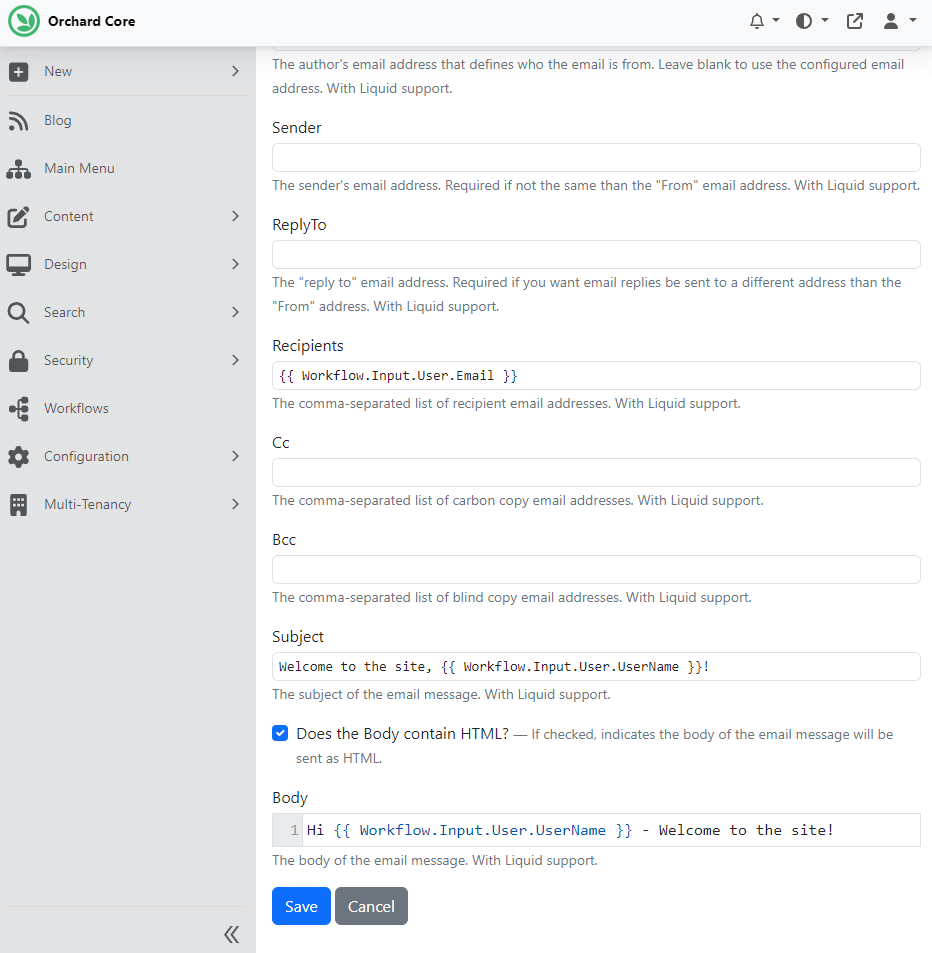Focus the Recipients input field
Viewport: 932px width, 953px height.
[596, 376]
